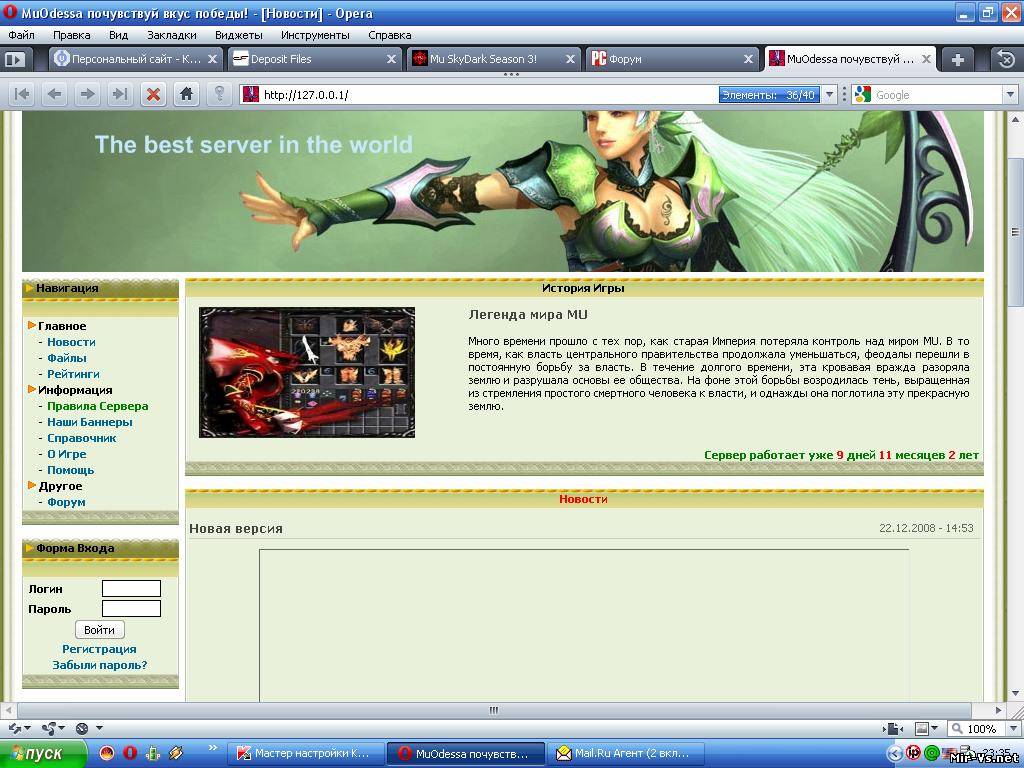Focus the Пароль input field
The height and width of the screenshot is (768, 1024).
(131, 609)
